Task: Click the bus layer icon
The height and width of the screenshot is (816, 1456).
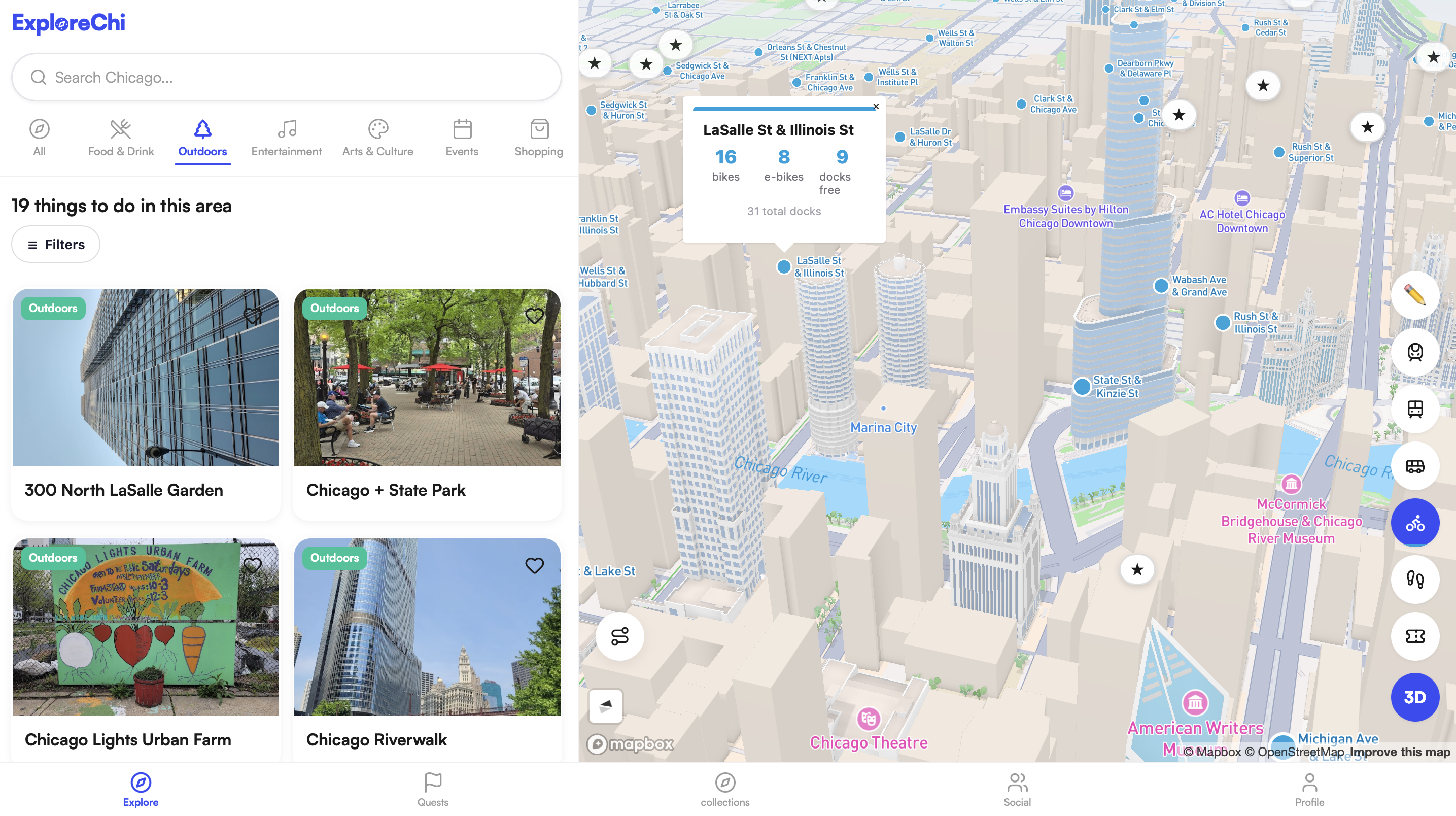Action: pyautogui.click(x=1414, y=466)
